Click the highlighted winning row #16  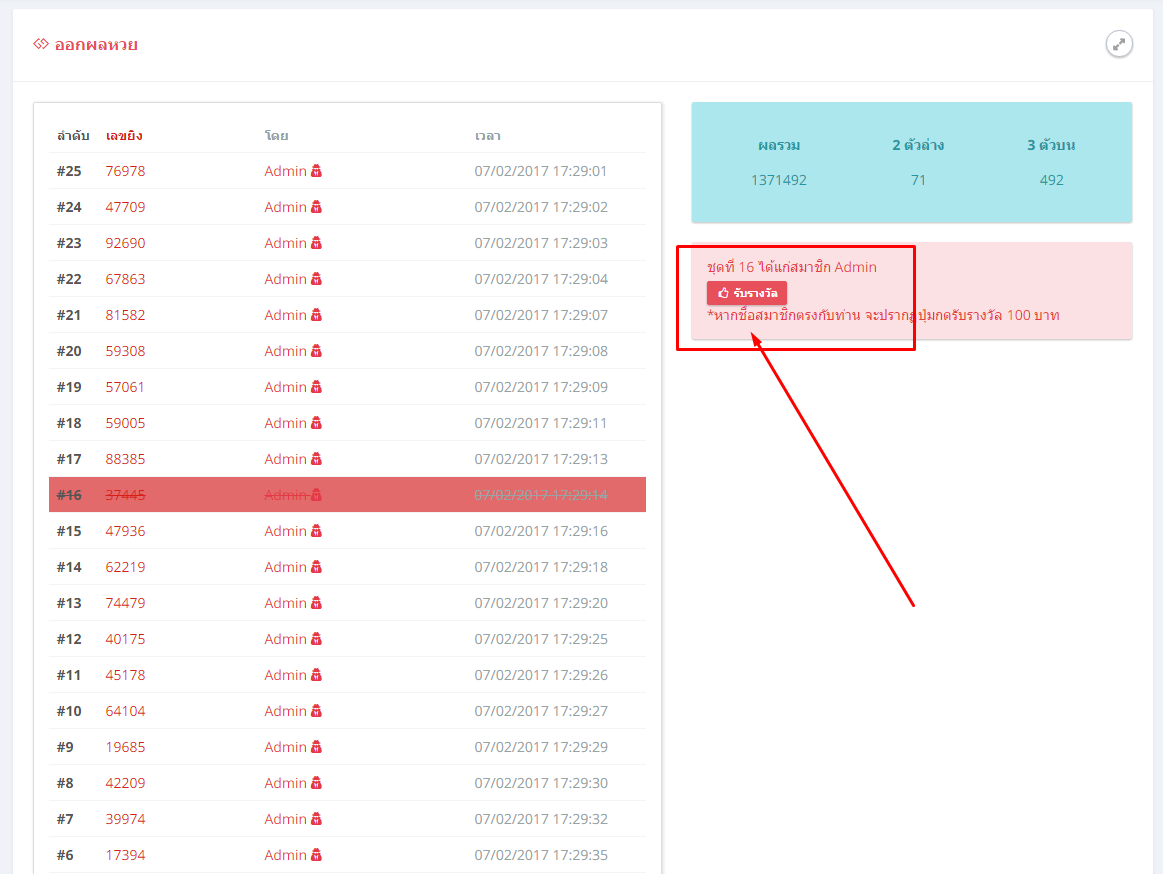pos(347,495)
